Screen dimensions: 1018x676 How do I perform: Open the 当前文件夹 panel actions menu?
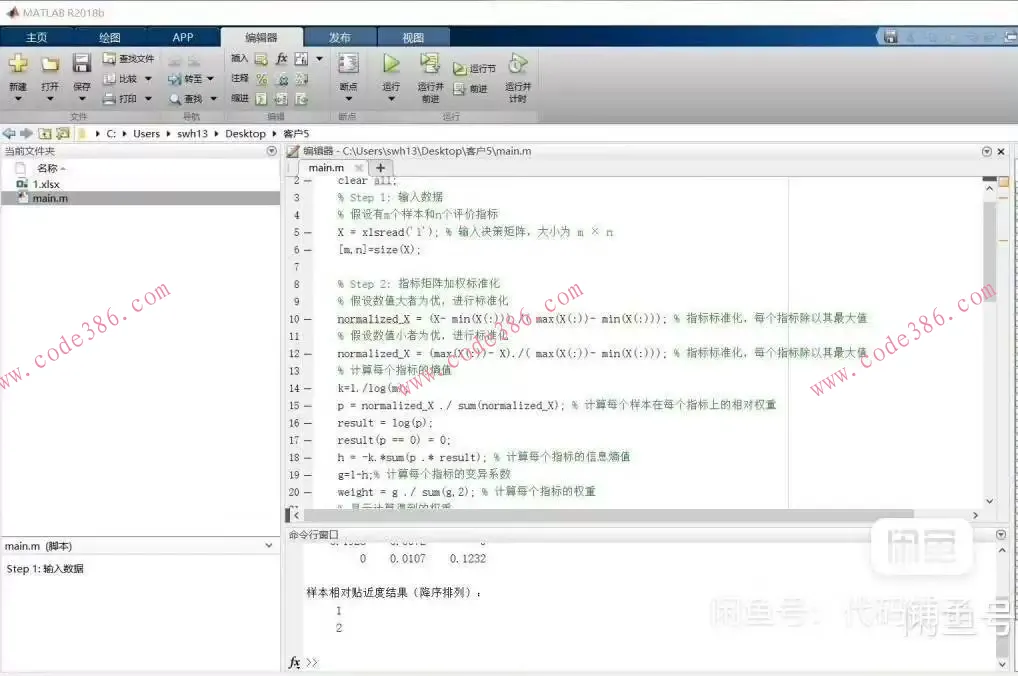click(271, 151)
